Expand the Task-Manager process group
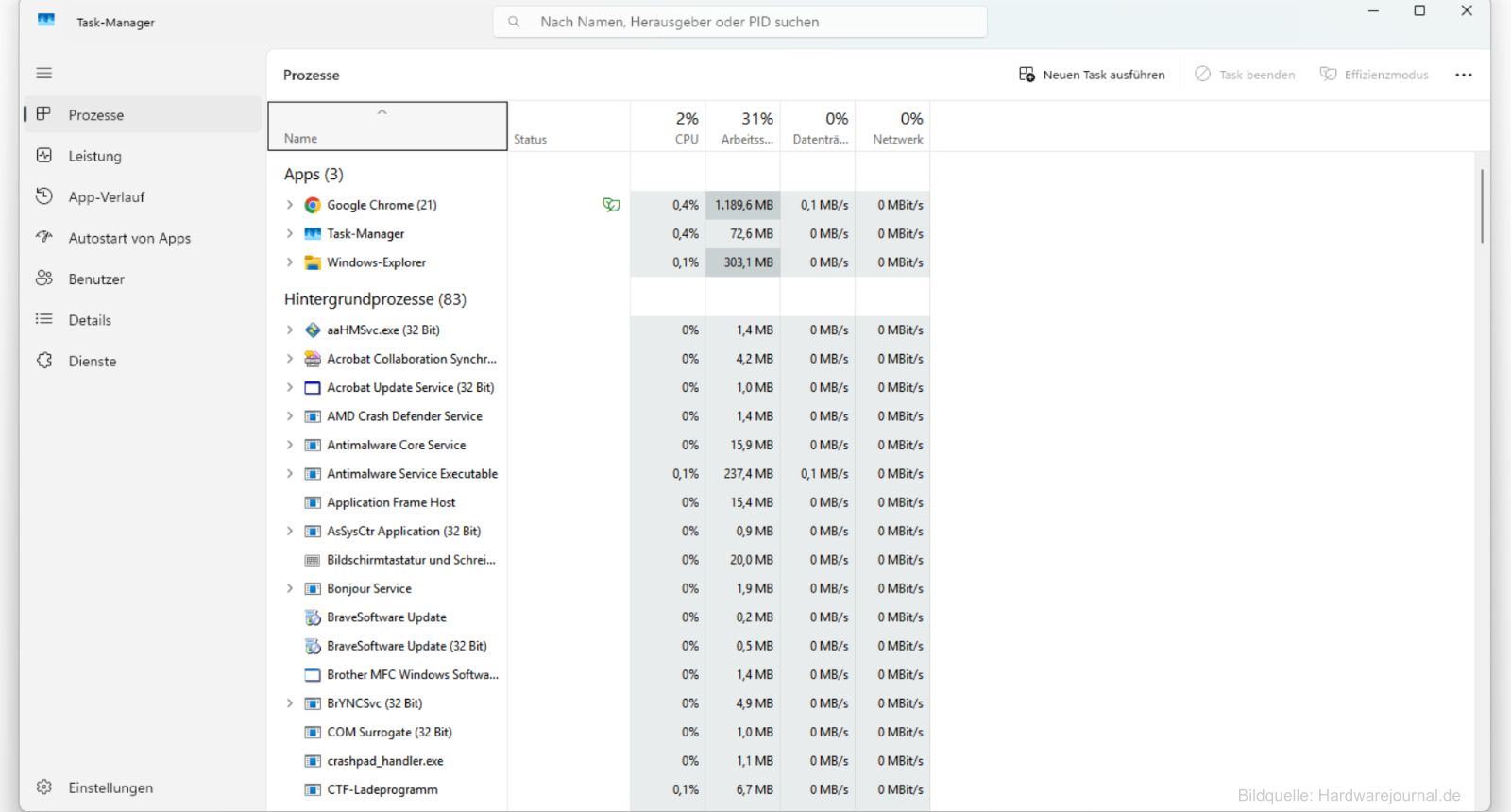 point(290,233)
